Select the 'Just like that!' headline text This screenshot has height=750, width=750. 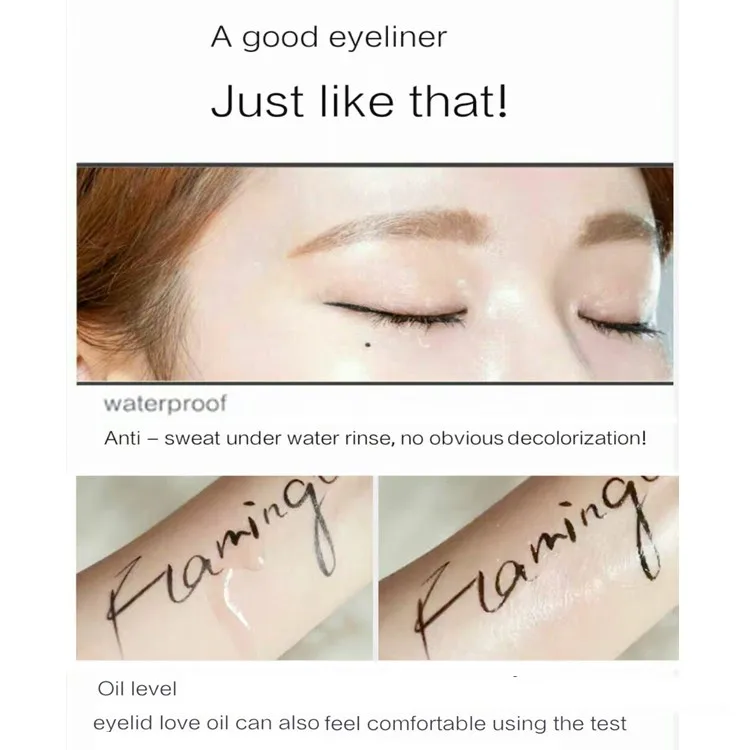[359, 101]
